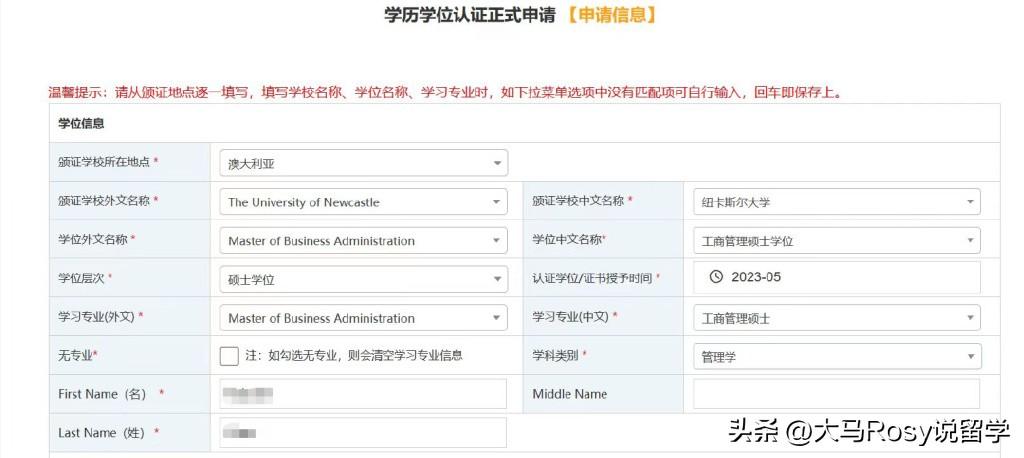Viewport: 1024px width, 458px height.
Task: Expand the 学科类别 dropdown arrow
Action: point(969,357)
